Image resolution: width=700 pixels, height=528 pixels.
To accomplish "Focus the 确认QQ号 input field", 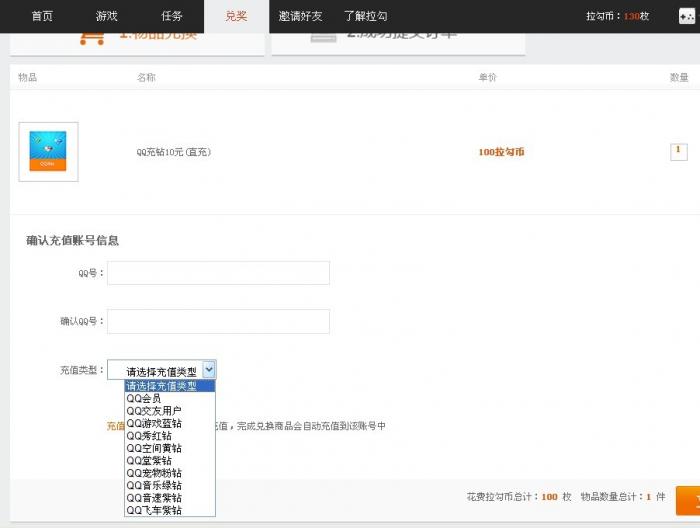I will [218, 321].
